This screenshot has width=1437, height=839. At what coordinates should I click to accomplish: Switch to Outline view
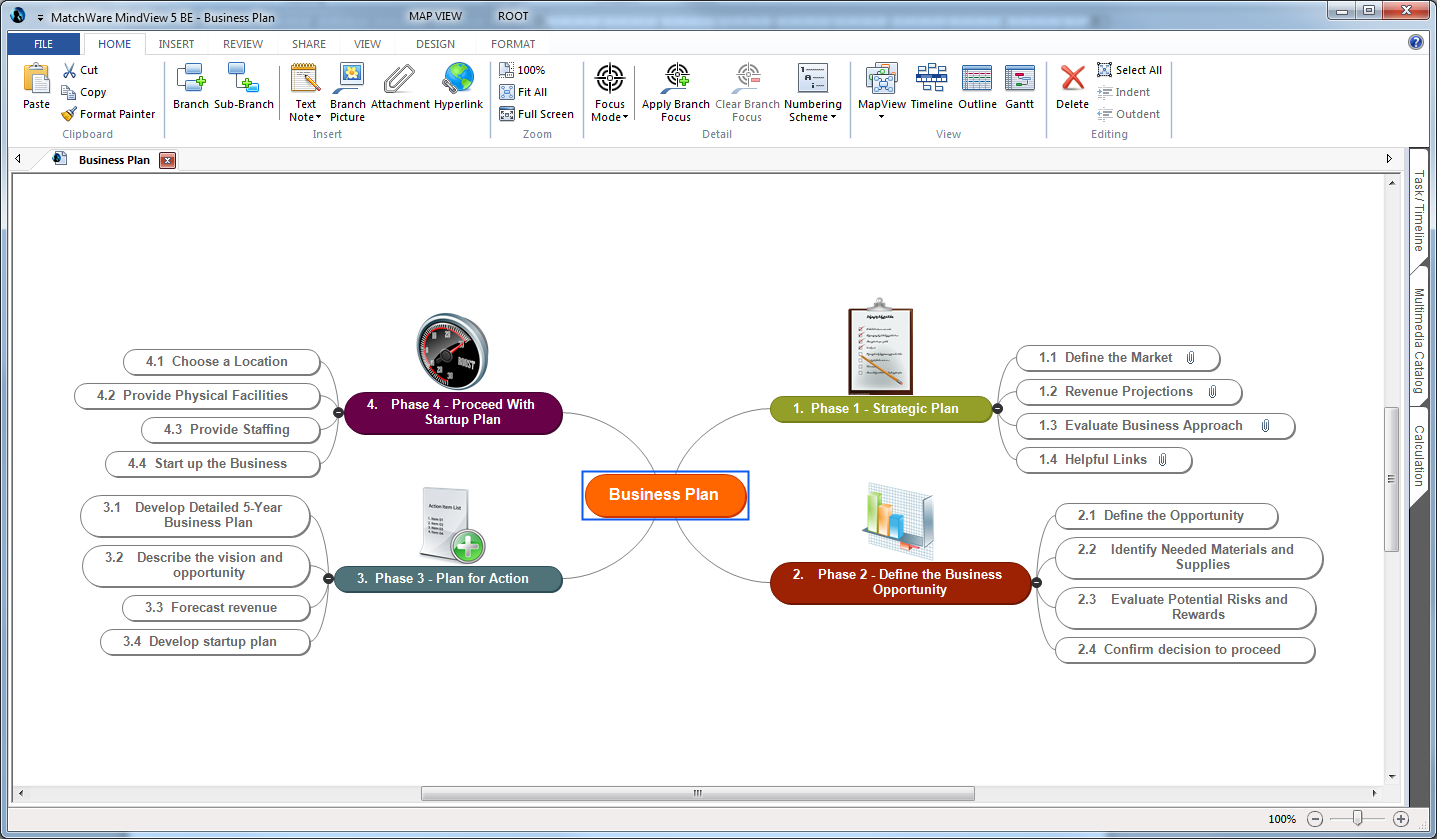[x=976, y=80]
